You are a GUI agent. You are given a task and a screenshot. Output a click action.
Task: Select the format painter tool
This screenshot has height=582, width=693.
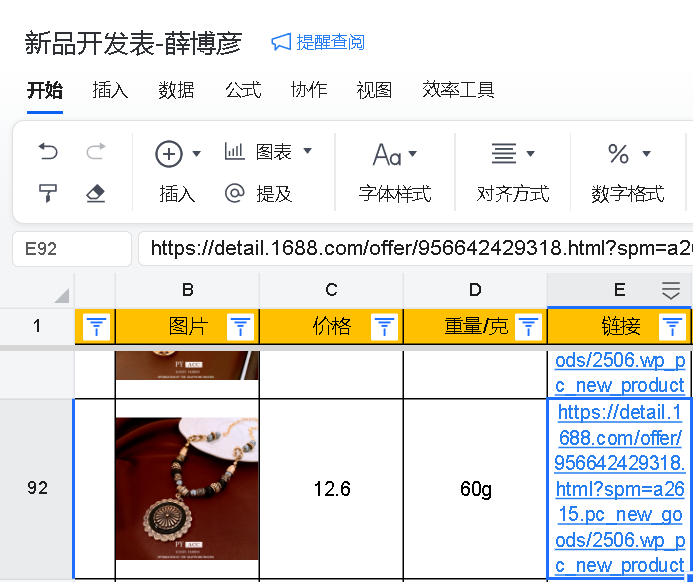coord(48,193)
